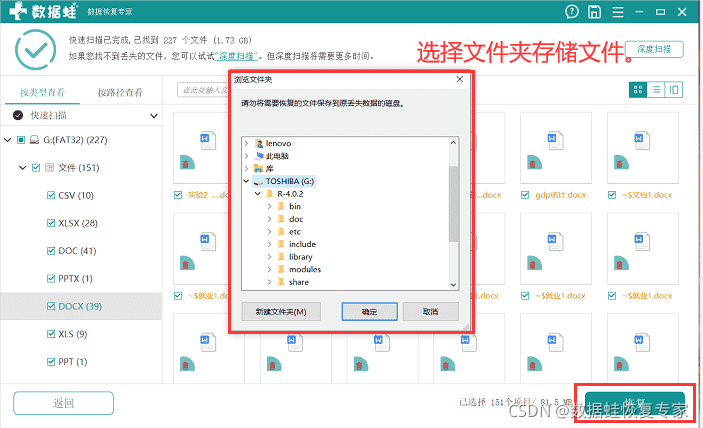Open the help question mark icon
703x428 pixels.
572,12
